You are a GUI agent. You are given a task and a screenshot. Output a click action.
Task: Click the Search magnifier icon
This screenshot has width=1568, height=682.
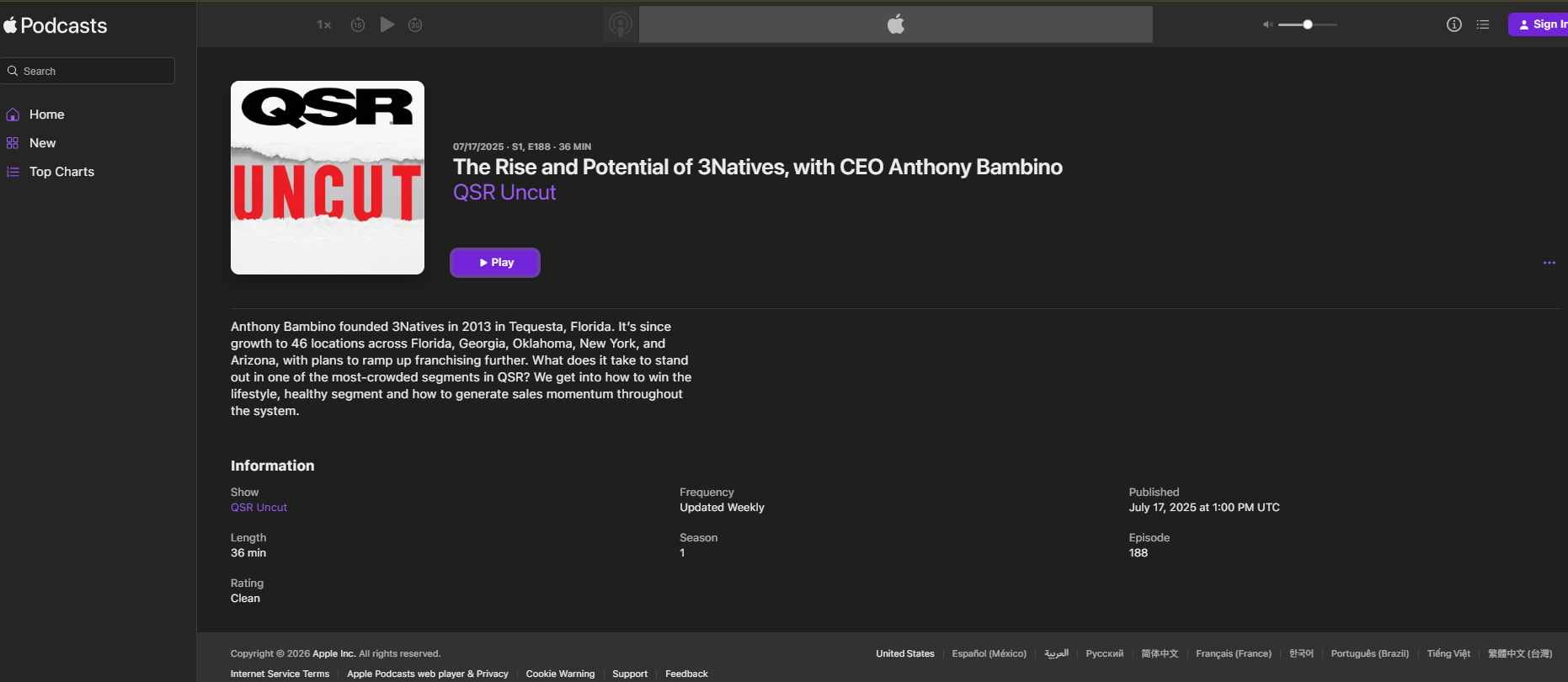point(13,71)
